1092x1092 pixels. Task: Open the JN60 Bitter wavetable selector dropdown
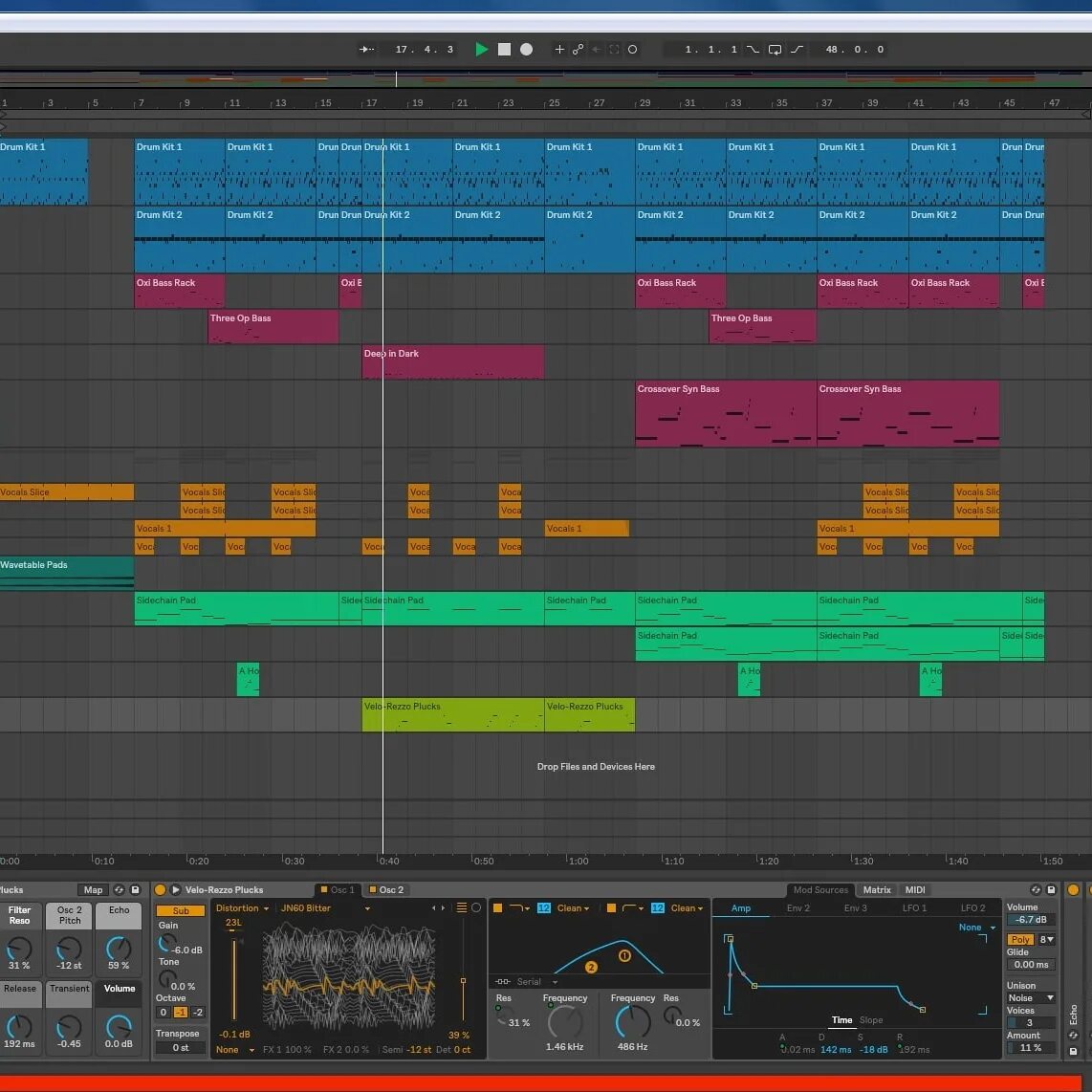316,907
